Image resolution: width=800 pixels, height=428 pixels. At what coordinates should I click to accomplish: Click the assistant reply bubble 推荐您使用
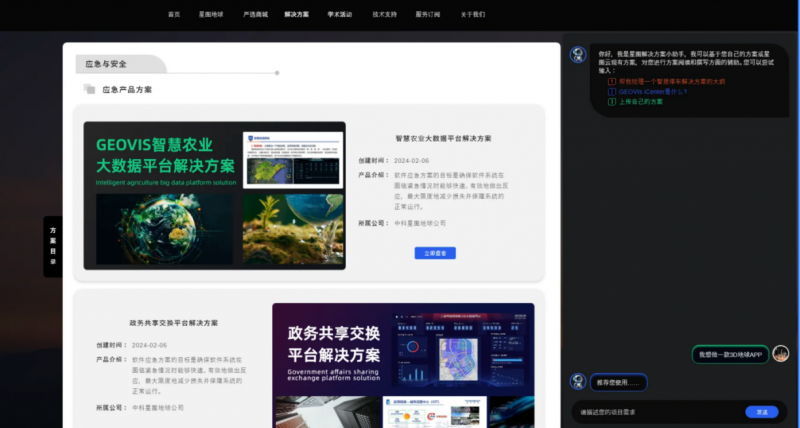618,383
